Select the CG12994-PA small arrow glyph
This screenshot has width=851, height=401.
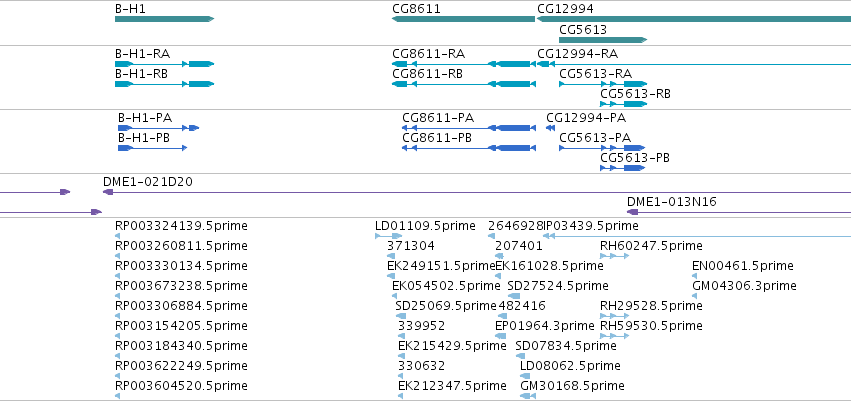tap(550, 128)
